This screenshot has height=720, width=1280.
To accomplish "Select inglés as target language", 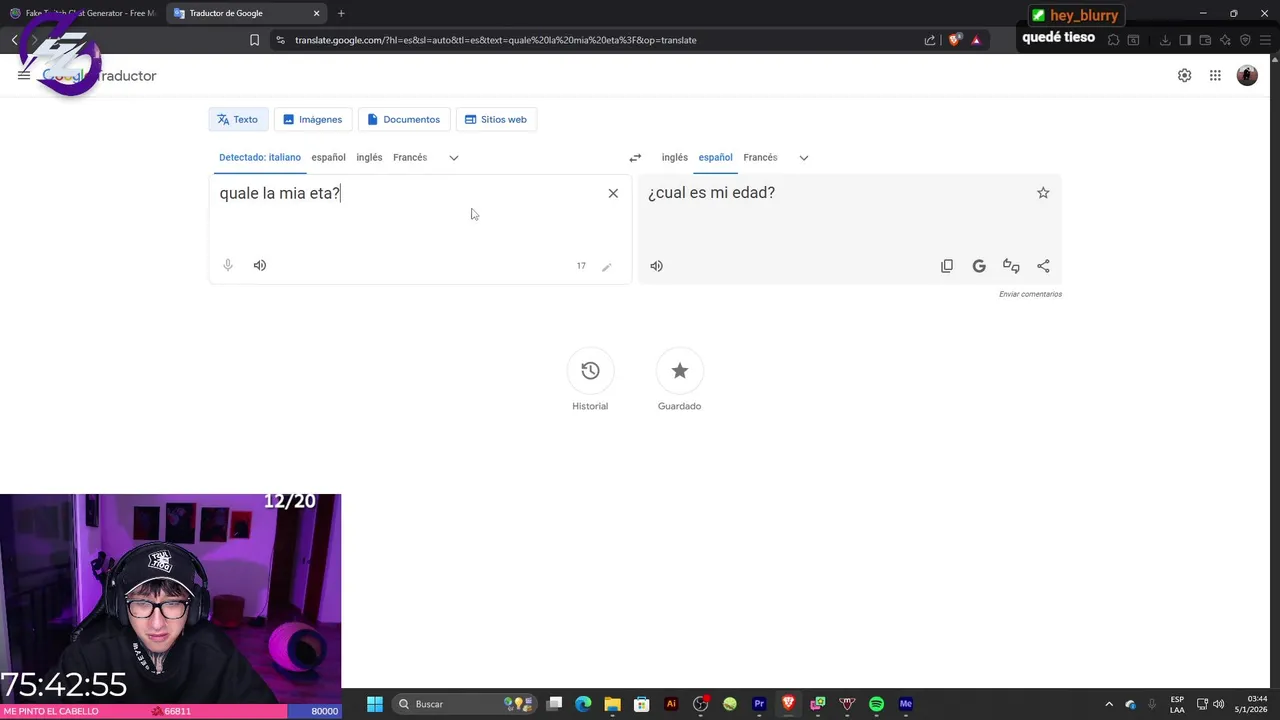I will (675, 157).
